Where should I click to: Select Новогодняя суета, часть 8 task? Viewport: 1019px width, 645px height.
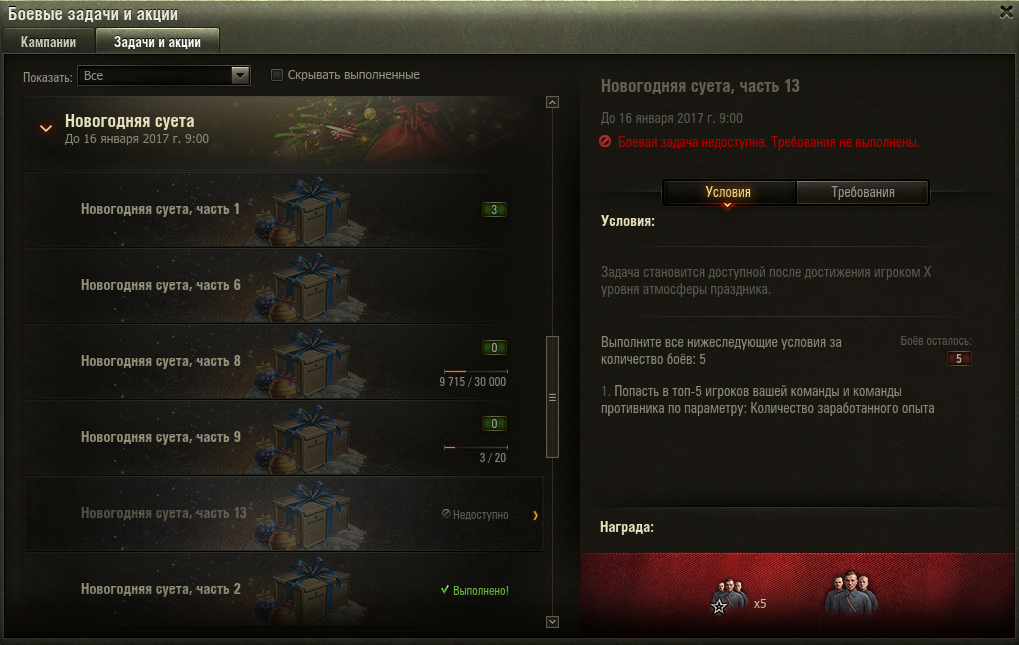284,362
